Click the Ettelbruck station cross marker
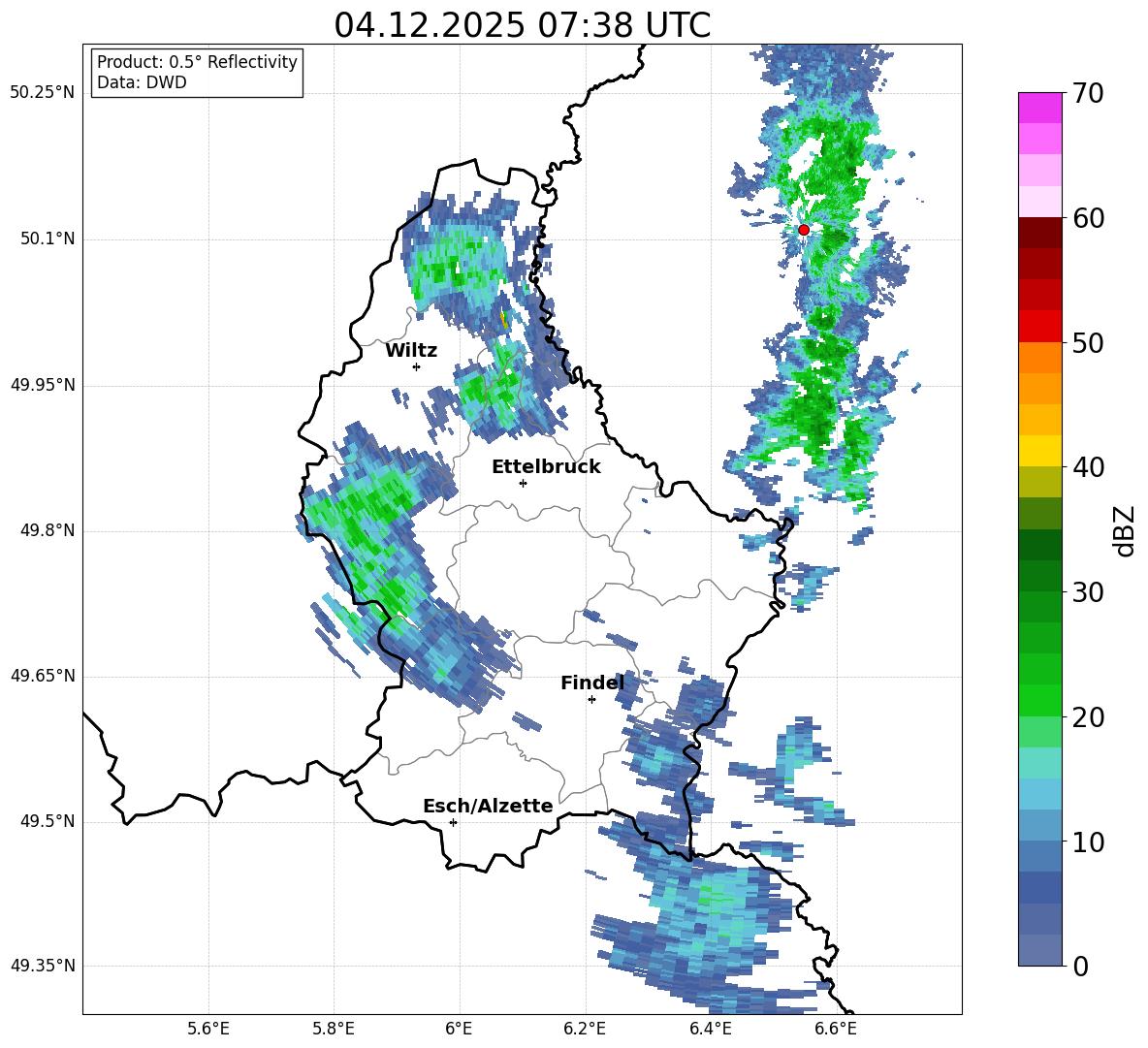 point(523,483)
